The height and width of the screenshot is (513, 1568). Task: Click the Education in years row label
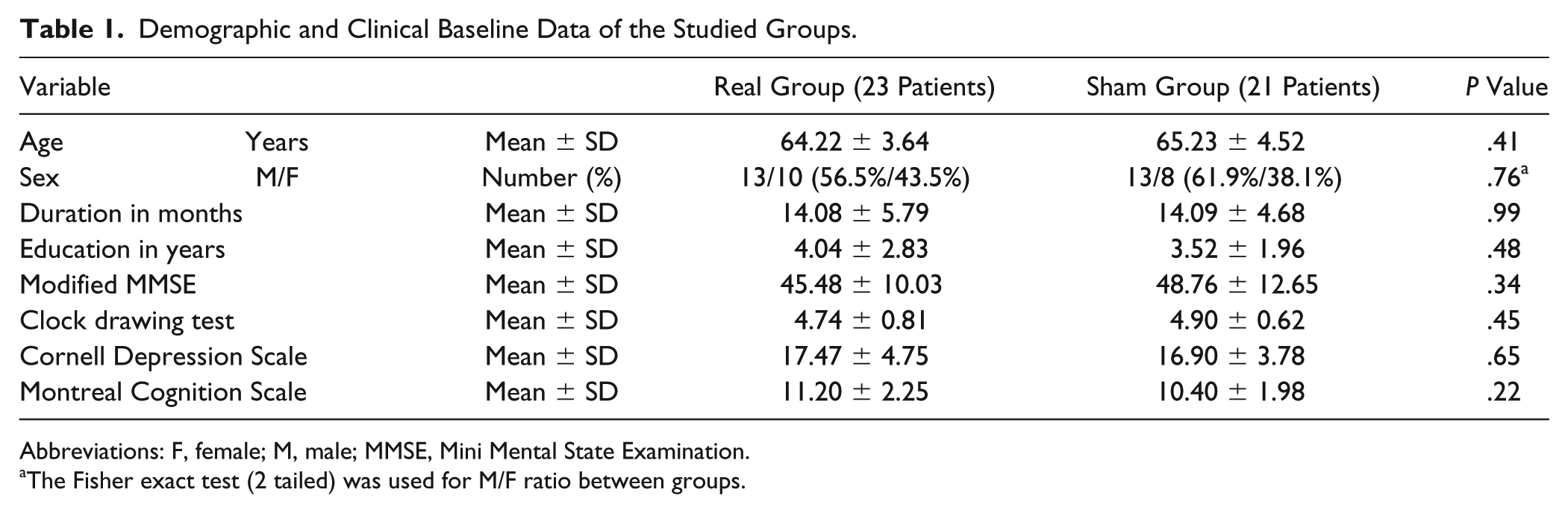pyautogui.click(x=122, y=250)
